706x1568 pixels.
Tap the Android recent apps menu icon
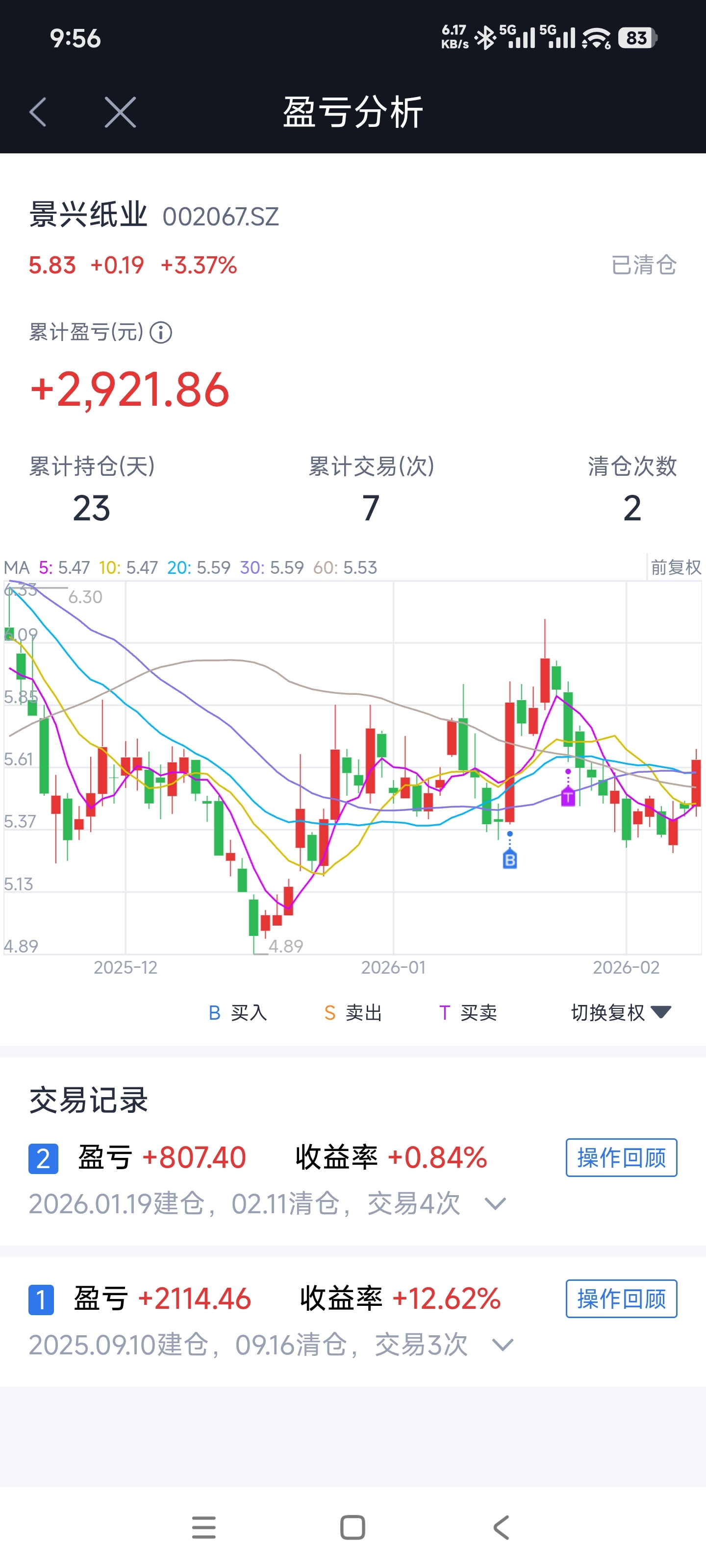click(x=203, y=1527)
